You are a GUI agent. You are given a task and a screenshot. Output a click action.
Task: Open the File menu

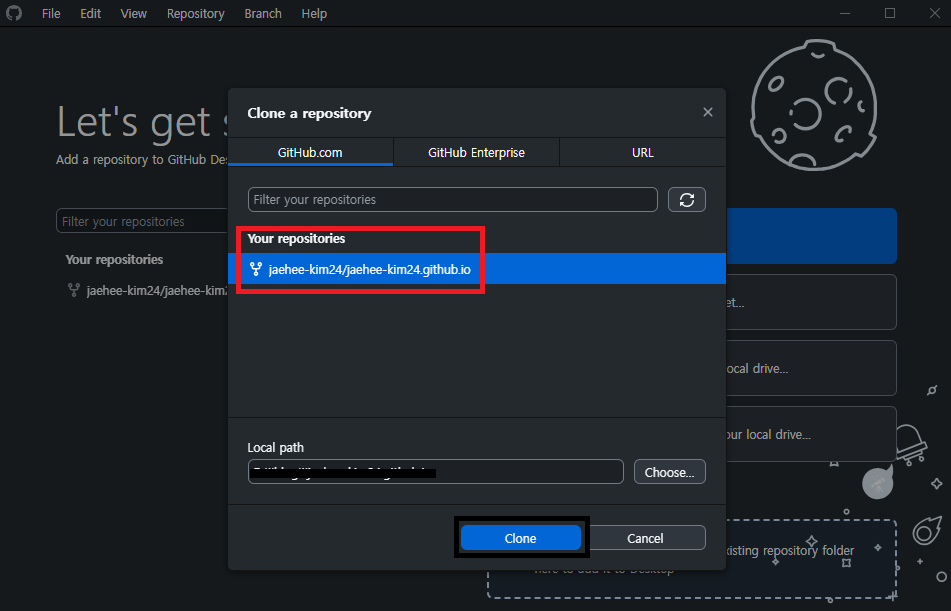click(x=51, y=13)
